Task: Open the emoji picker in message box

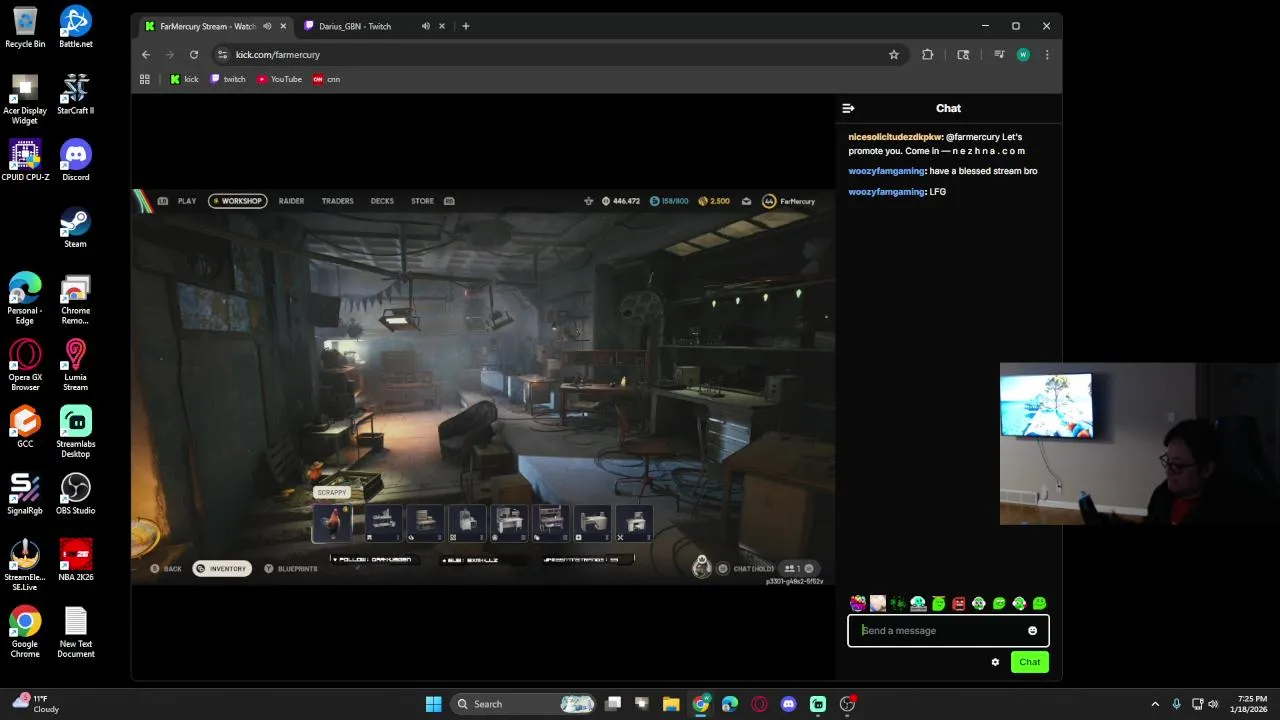Action: point(1032,631)
